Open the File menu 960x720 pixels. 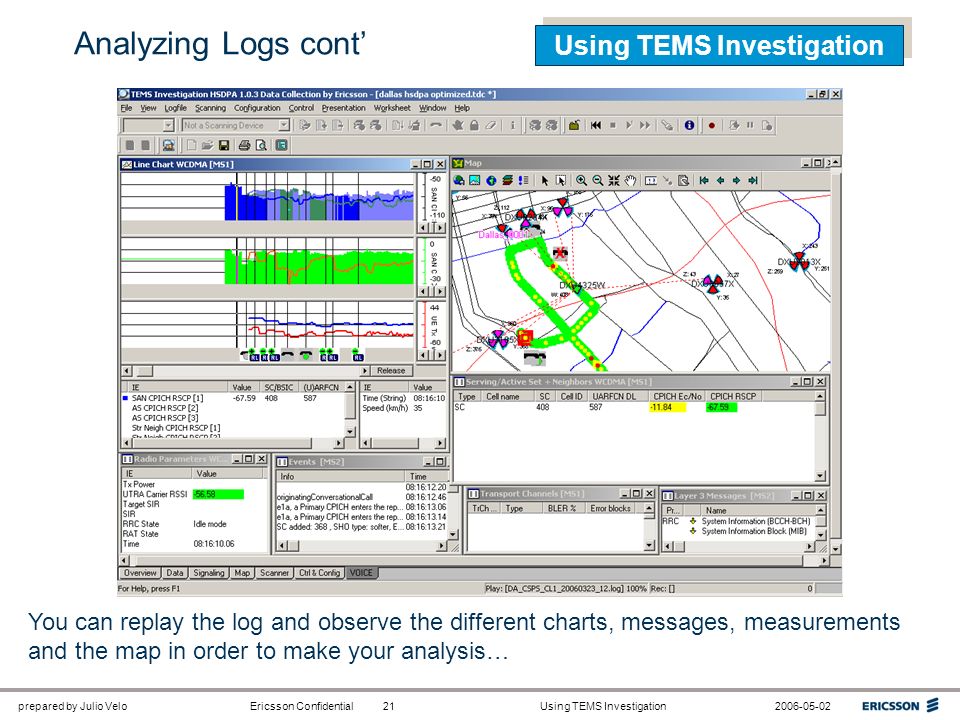point(126,108)
